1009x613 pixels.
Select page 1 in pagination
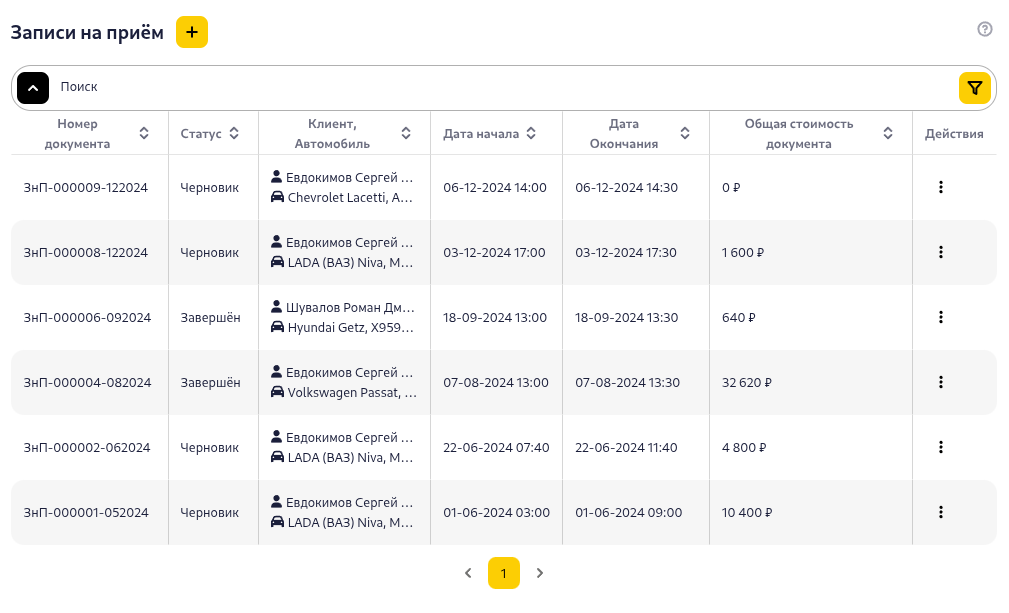(504, 573)
